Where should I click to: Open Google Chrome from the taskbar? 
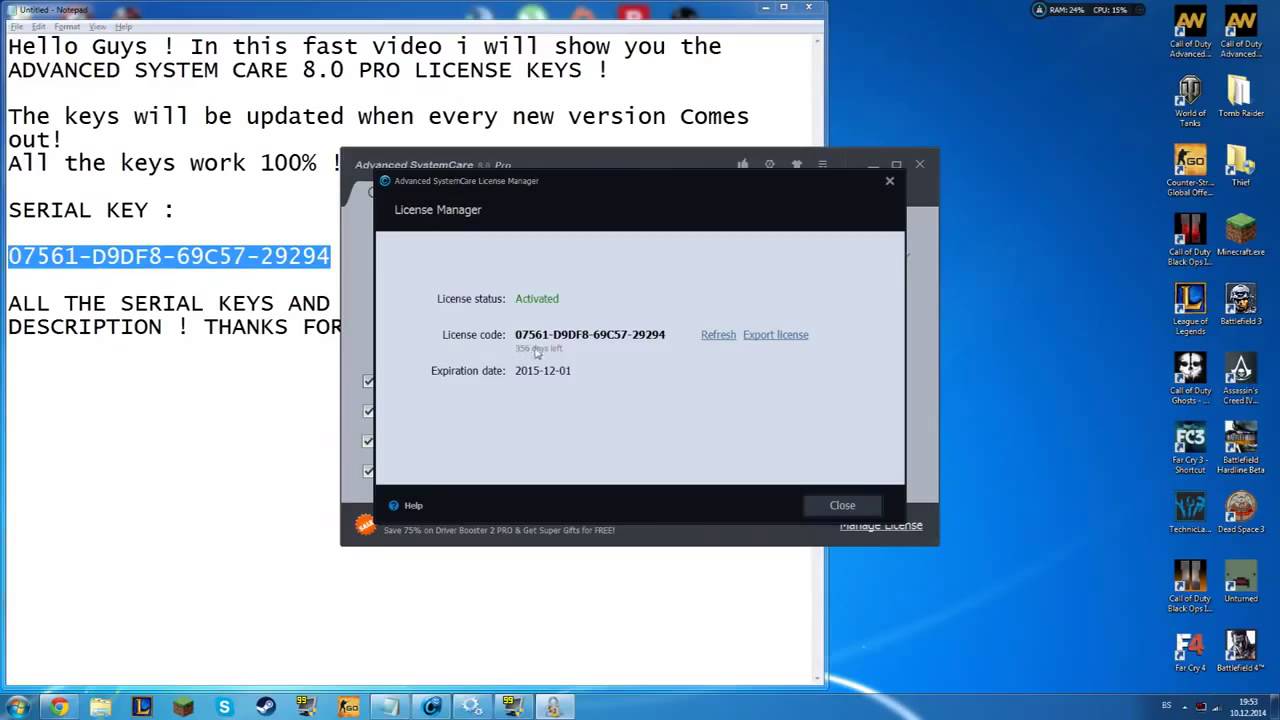tap(59, 706)
